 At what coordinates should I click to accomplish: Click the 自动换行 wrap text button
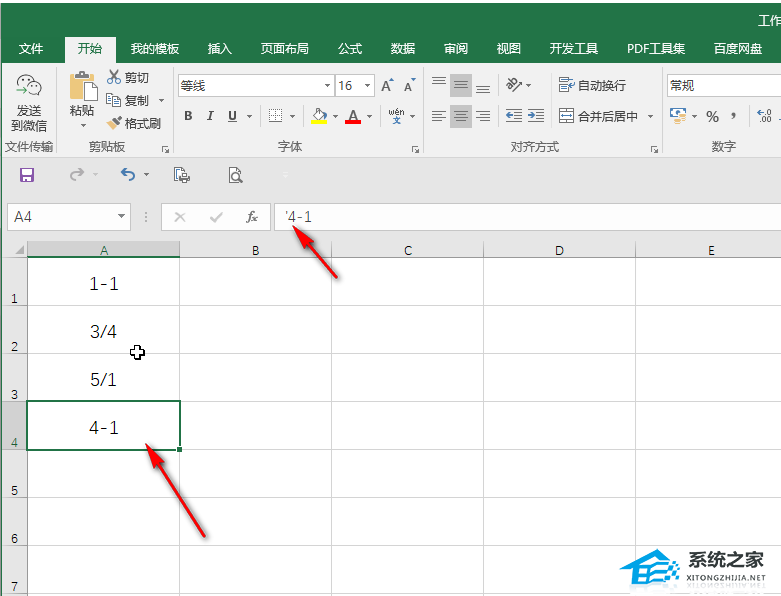pos(592,86)
